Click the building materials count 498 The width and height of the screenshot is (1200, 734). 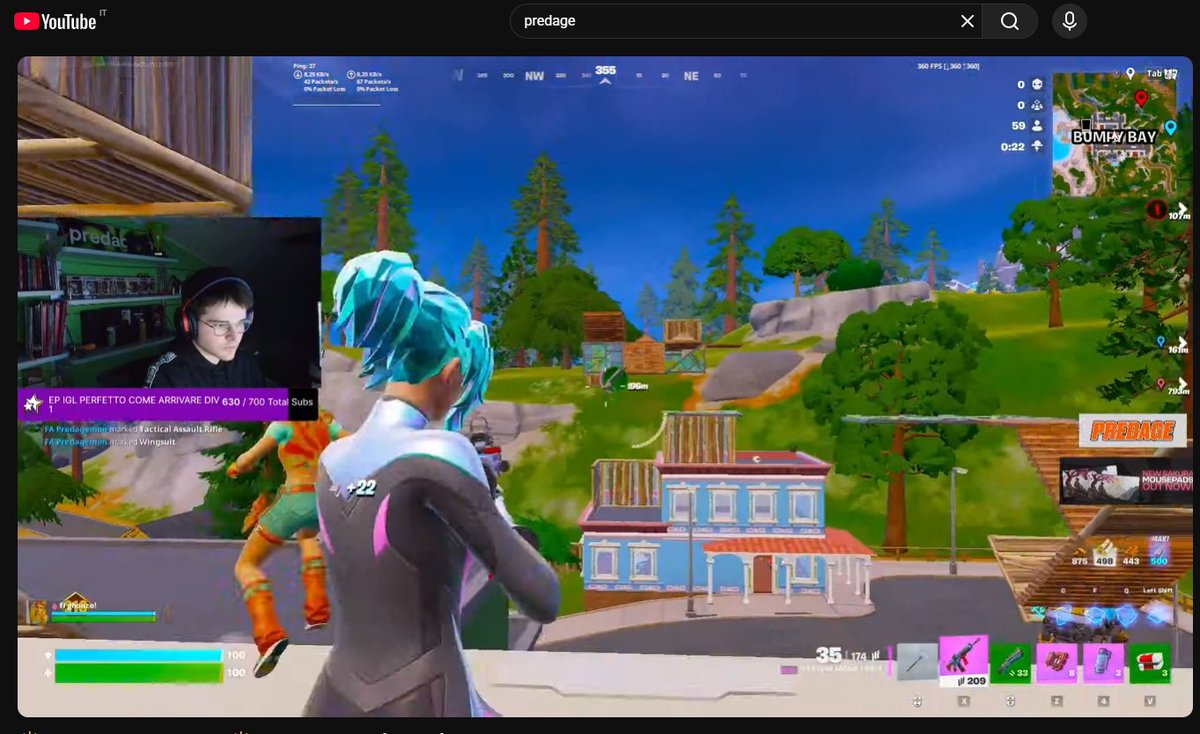coord(1104,560)
